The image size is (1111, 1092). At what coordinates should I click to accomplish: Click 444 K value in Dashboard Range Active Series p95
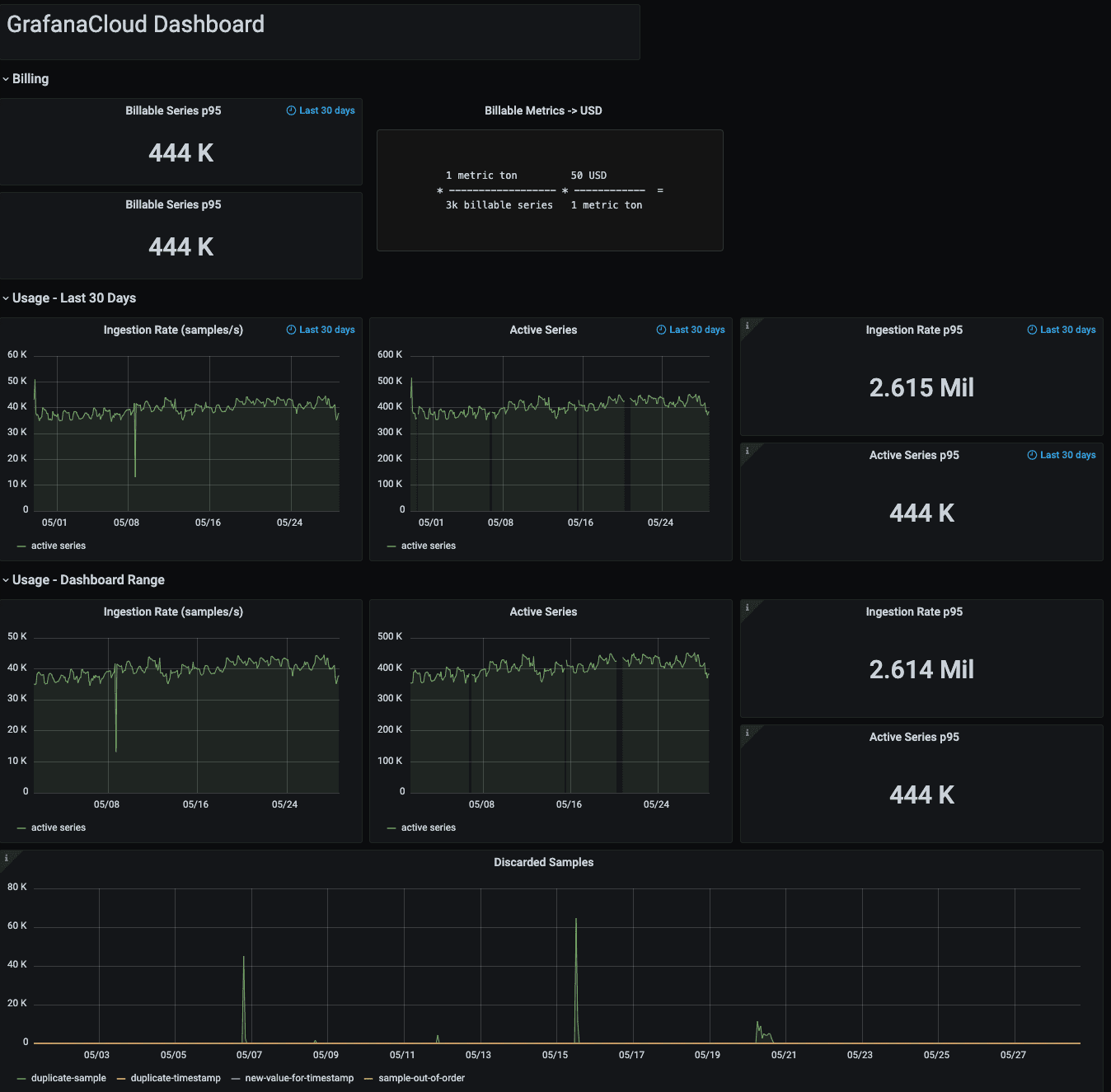click(x=921, y=794)
